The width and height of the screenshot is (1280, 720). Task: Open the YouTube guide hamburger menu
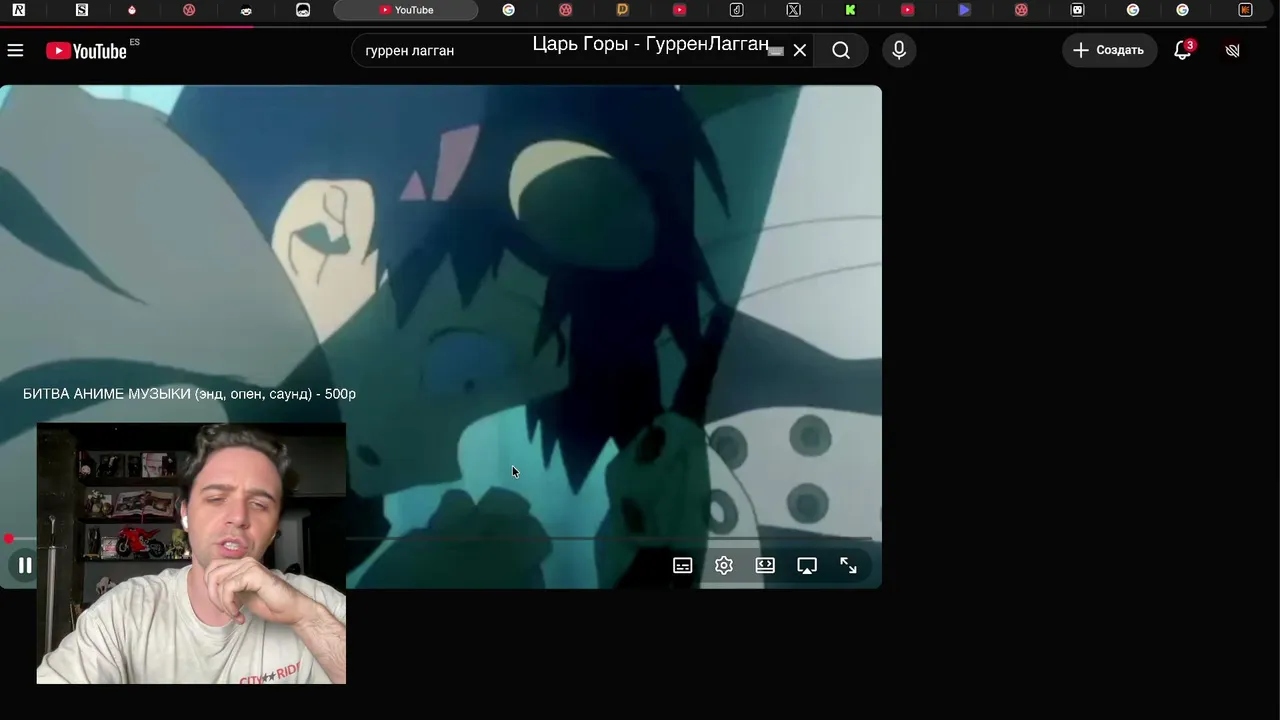click(x=15, y=50)
